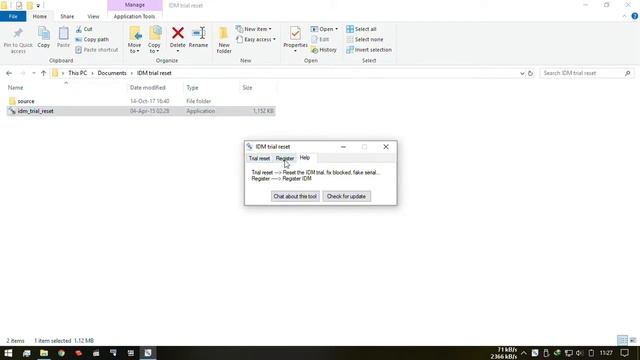640x360 pixels.
Task: Click Edit in the Open group
Action: coord(320,40)
